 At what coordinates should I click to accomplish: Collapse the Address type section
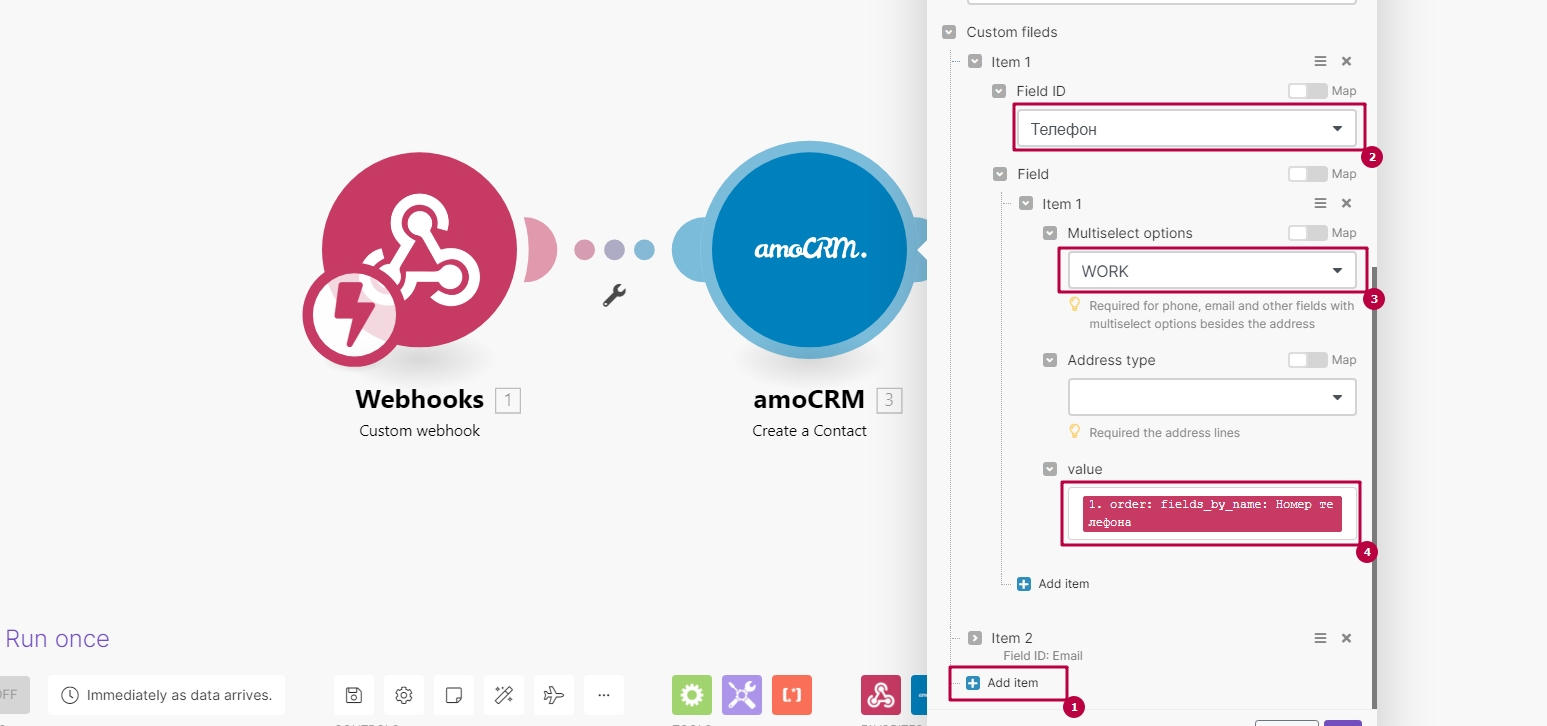pos(1050,360)
